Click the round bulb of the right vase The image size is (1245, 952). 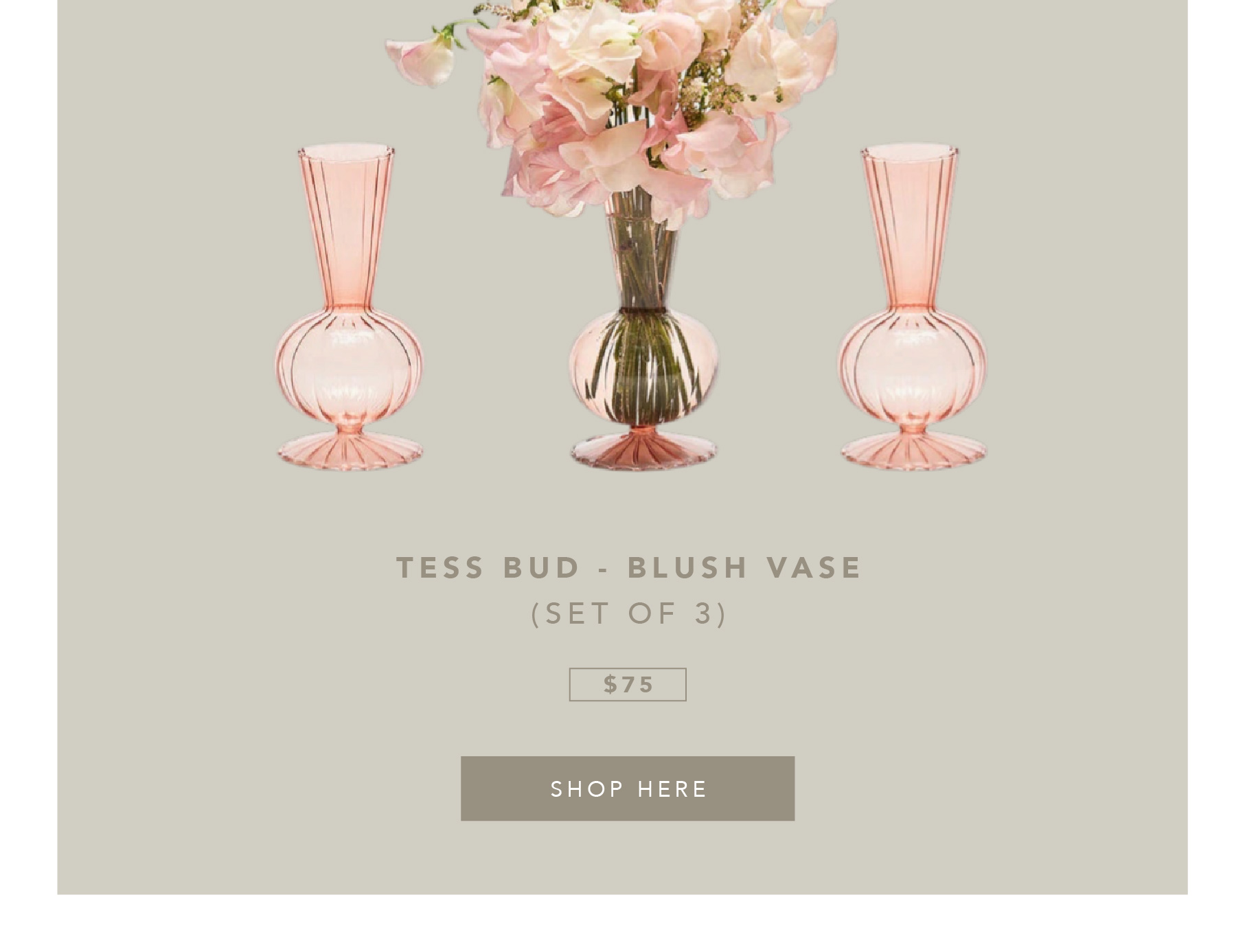(x=912, y=367)
